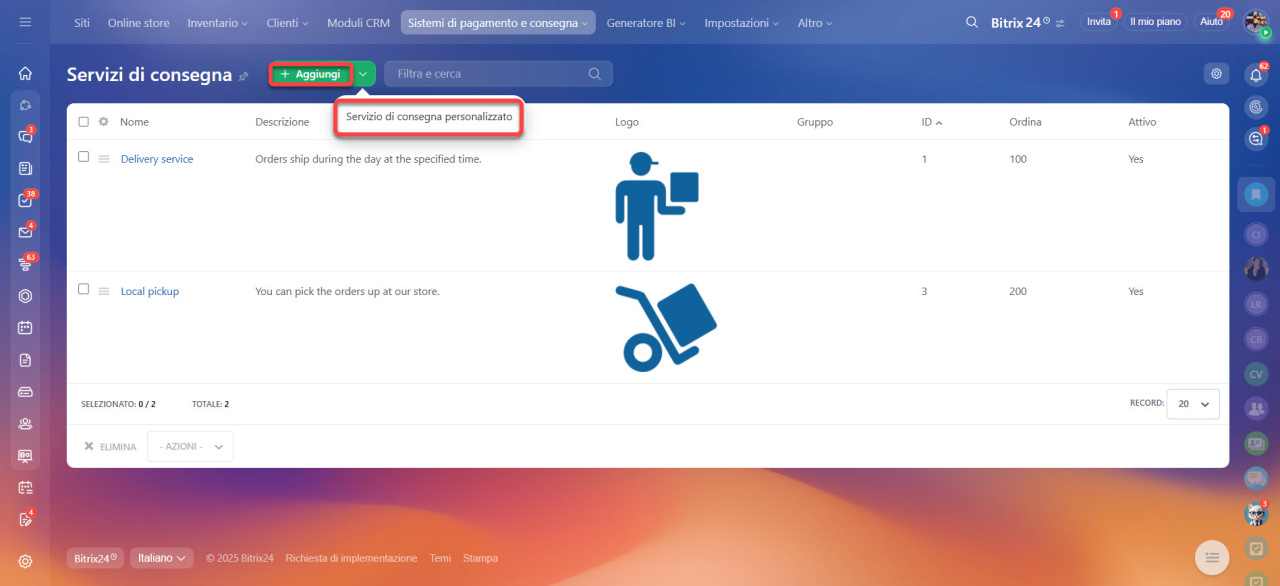Image resolution: width=1280 pixels, height=586 pixels.
Task: Open the Local pickup link
Action: (150, 292)
